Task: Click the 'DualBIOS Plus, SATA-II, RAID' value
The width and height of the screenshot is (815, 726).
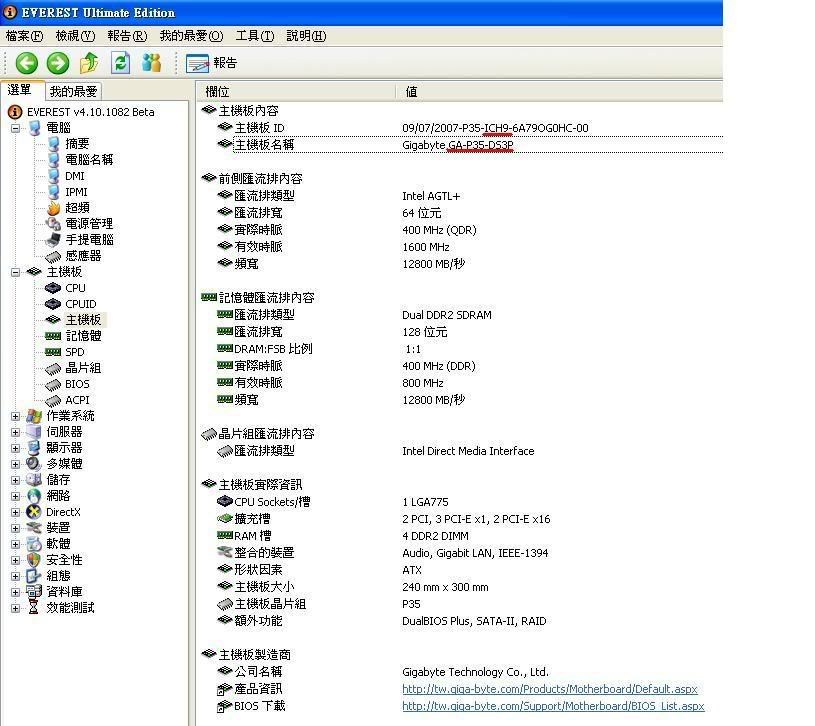Action: (x=474, y=621)
